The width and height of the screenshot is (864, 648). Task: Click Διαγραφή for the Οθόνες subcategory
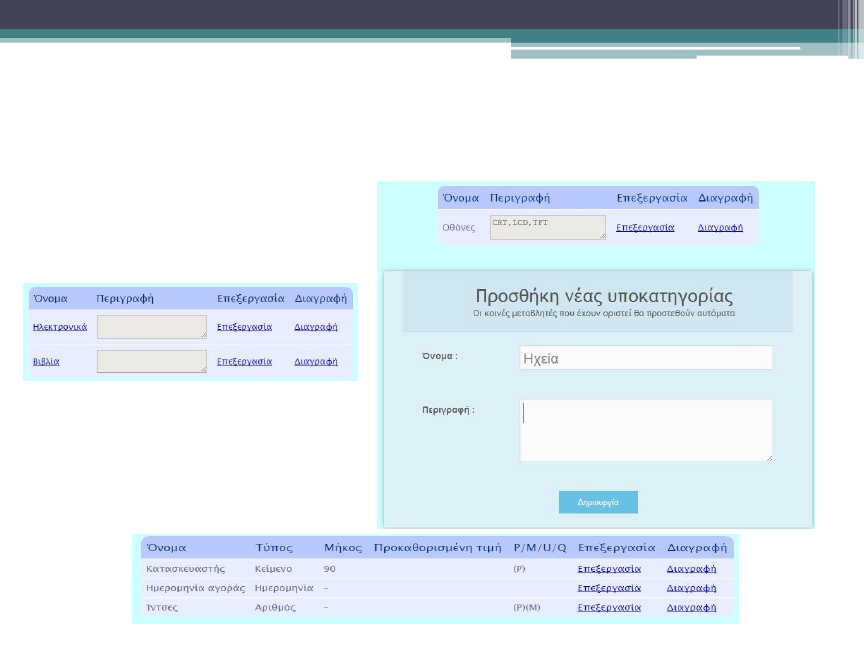(720, 228)
